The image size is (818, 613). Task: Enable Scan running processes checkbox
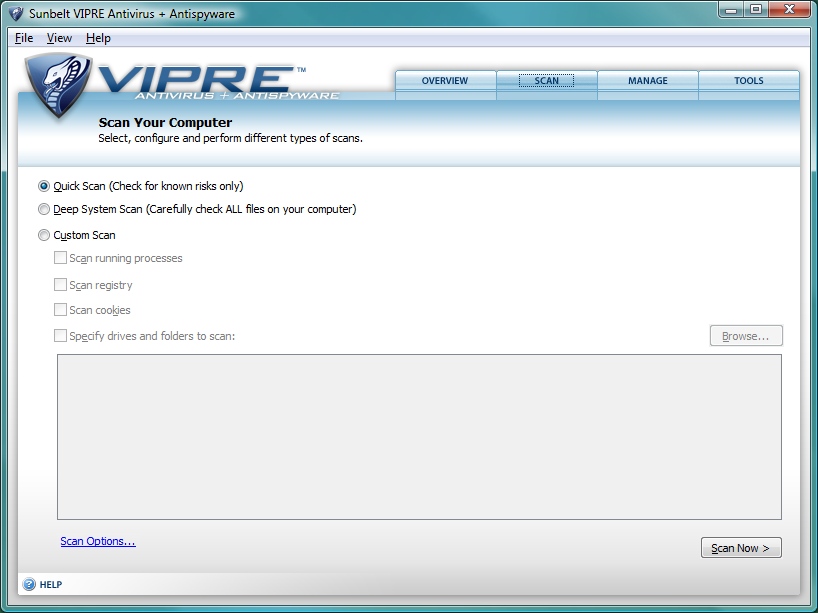61,259
